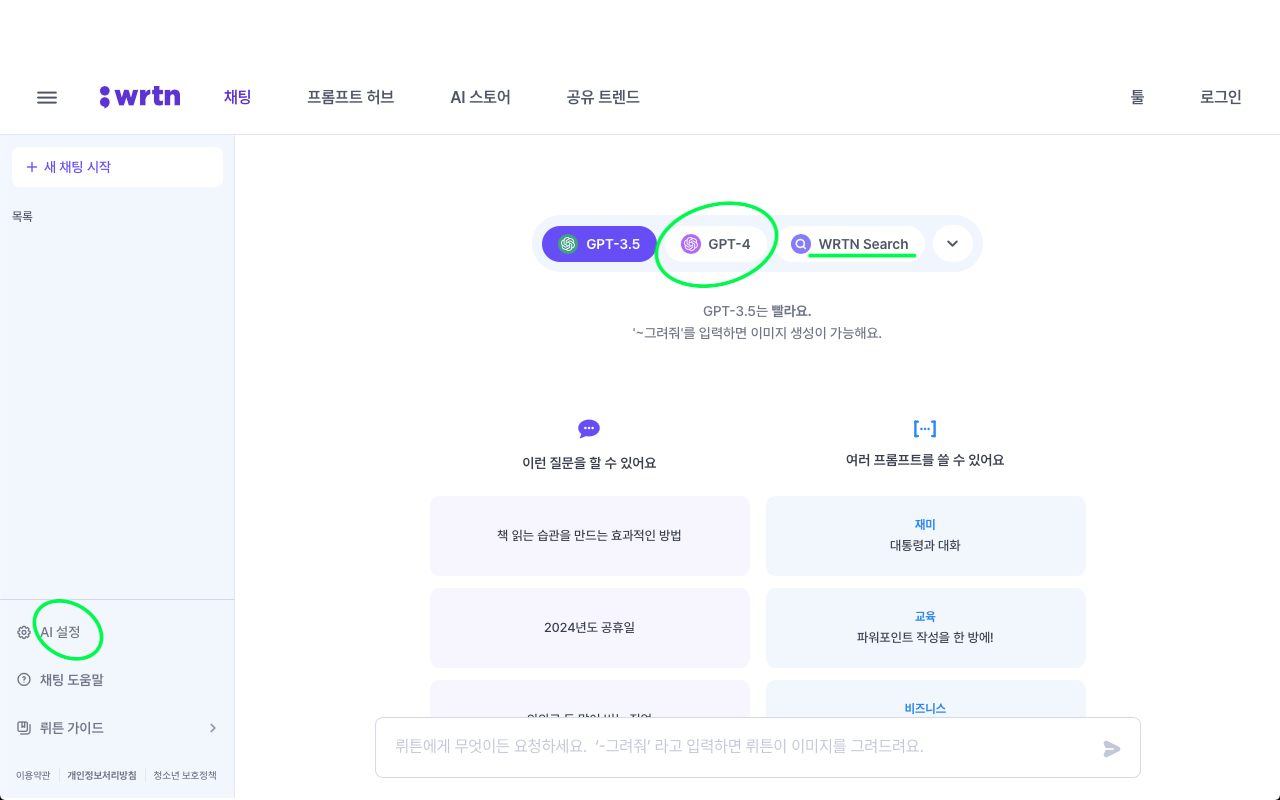Expand the model list chevron

(x=953, y=244)
